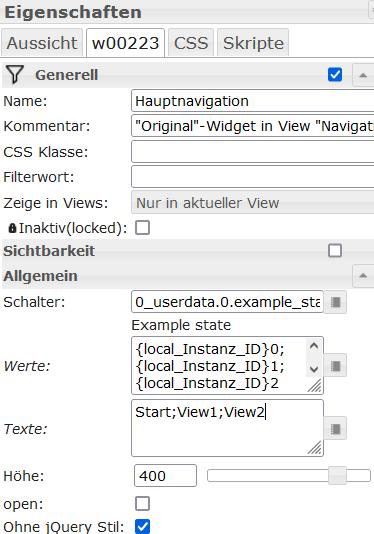Screen dimensions: 374x534
Task: Click the Texte textarea resize grip
Action: pyautogui.click(x=315, y=448)
